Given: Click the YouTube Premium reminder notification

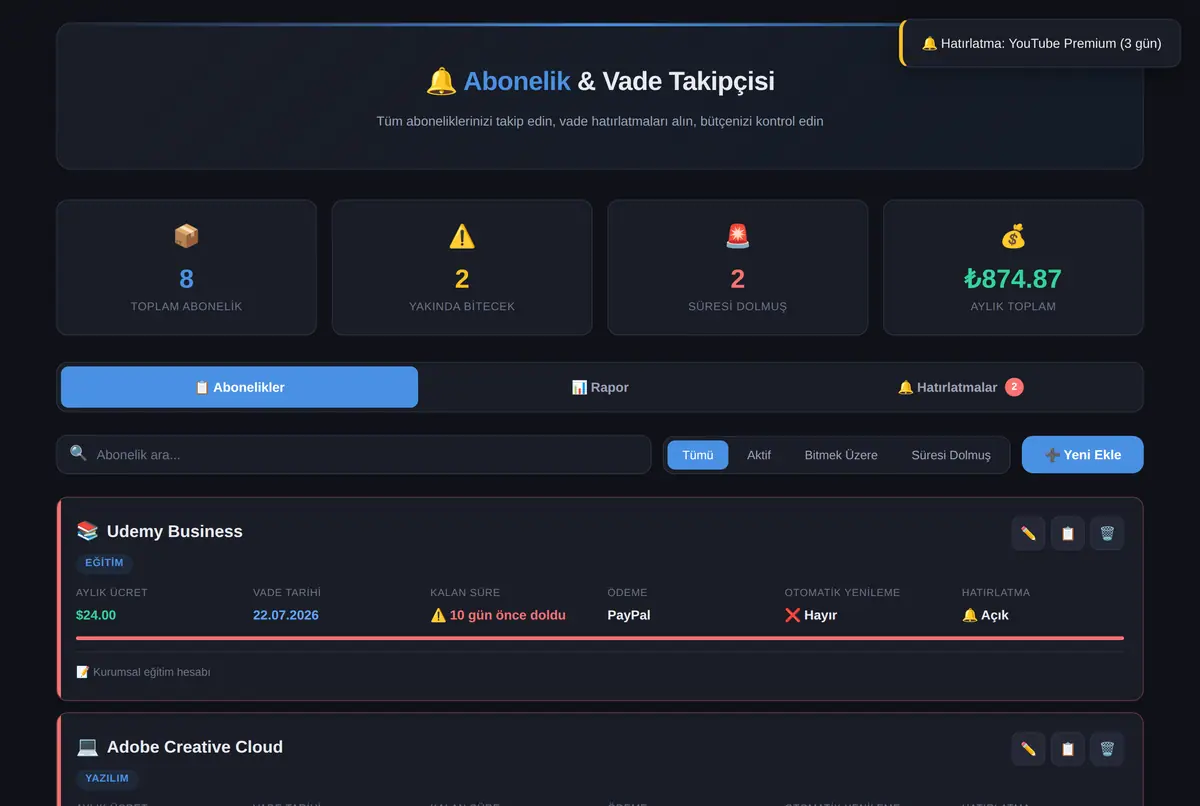Looking at the screenshot, I should coord(1040,43).
